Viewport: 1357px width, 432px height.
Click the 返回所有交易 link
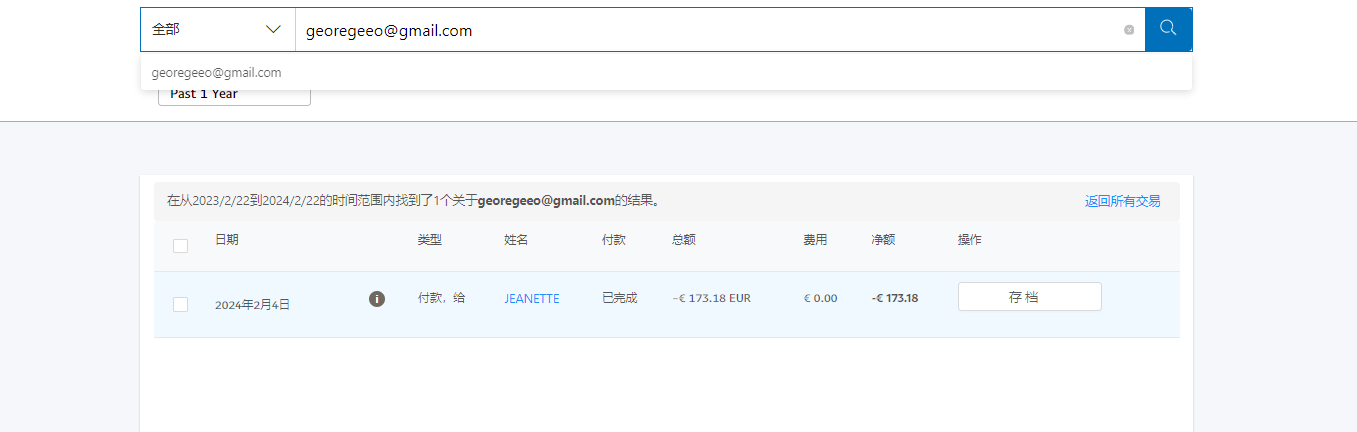pos(1122,201)
